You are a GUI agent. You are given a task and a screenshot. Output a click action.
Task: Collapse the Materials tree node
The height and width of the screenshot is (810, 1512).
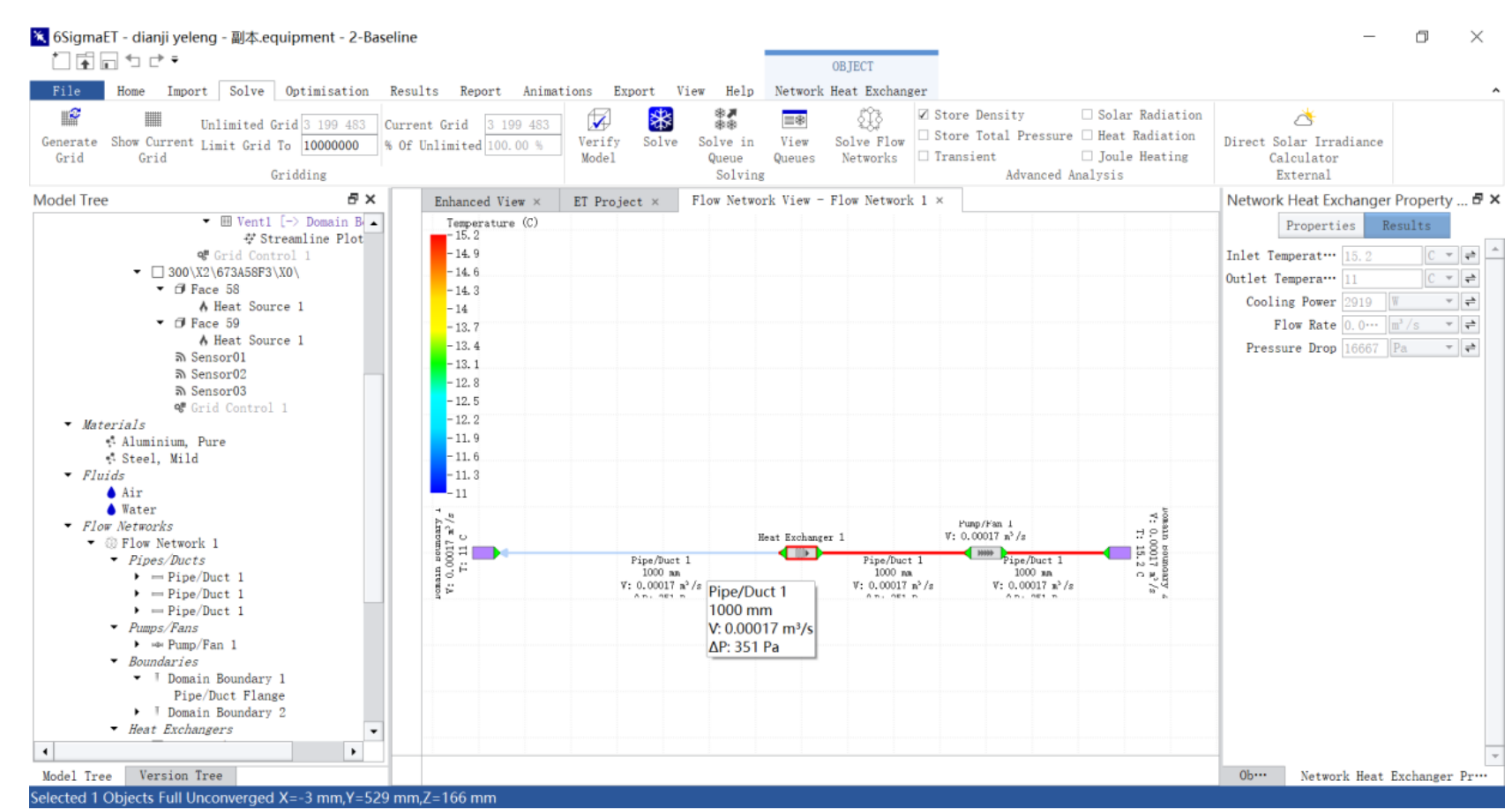point(68,424)
